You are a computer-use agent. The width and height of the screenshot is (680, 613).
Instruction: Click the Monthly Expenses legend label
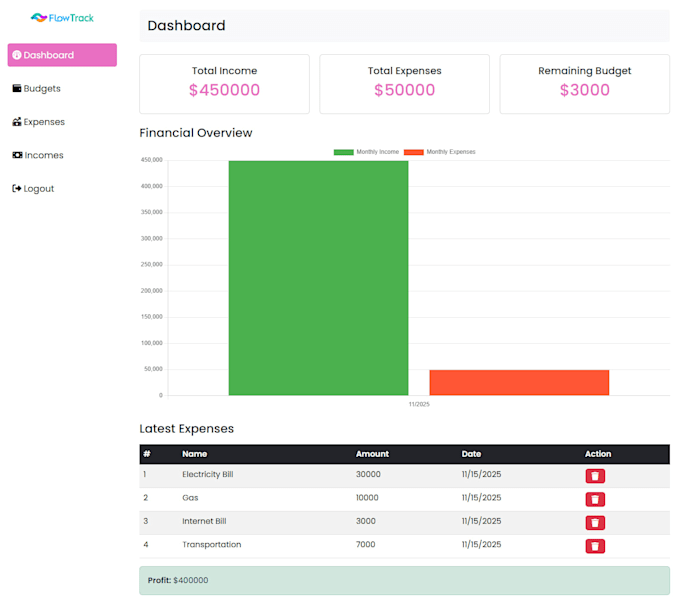pos(451,152)
